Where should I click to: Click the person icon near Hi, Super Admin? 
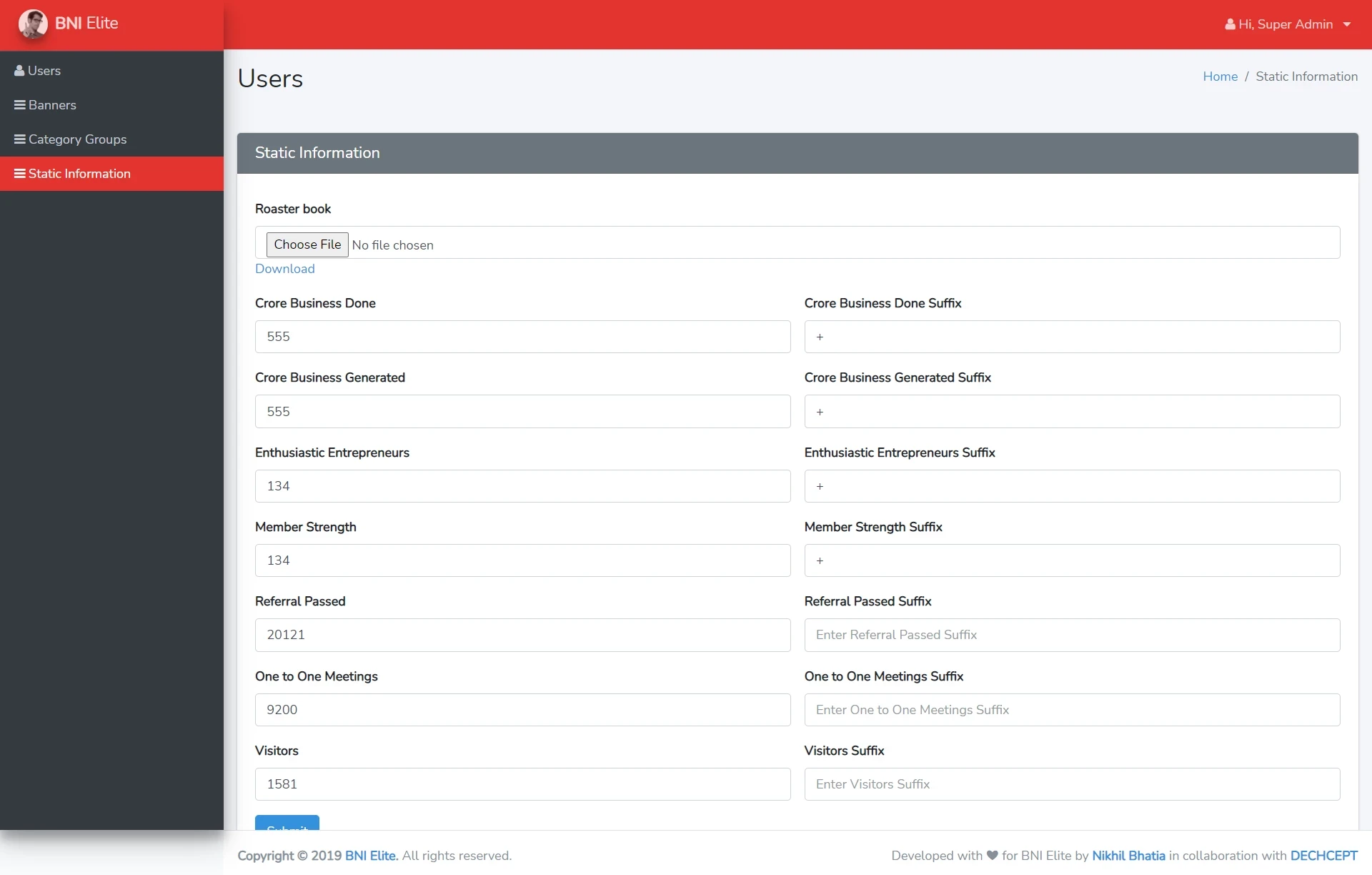[1230, 24]
